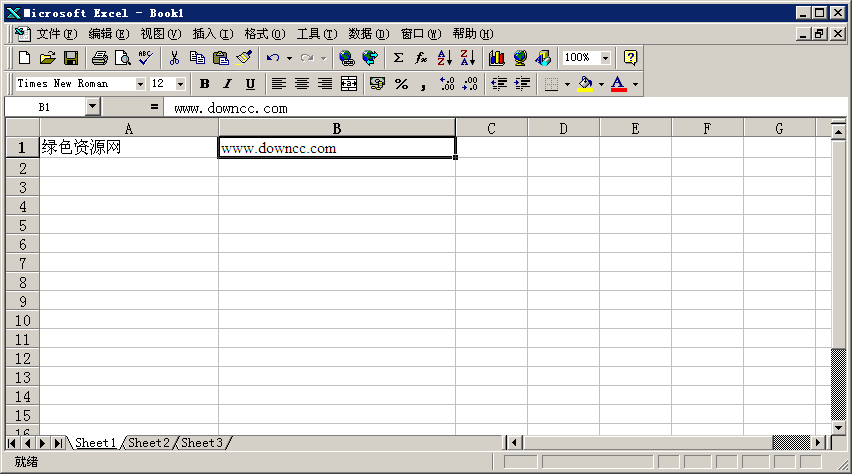Open a file using the Open folder icon
This screenshot has width=852, height=474.
47,58
